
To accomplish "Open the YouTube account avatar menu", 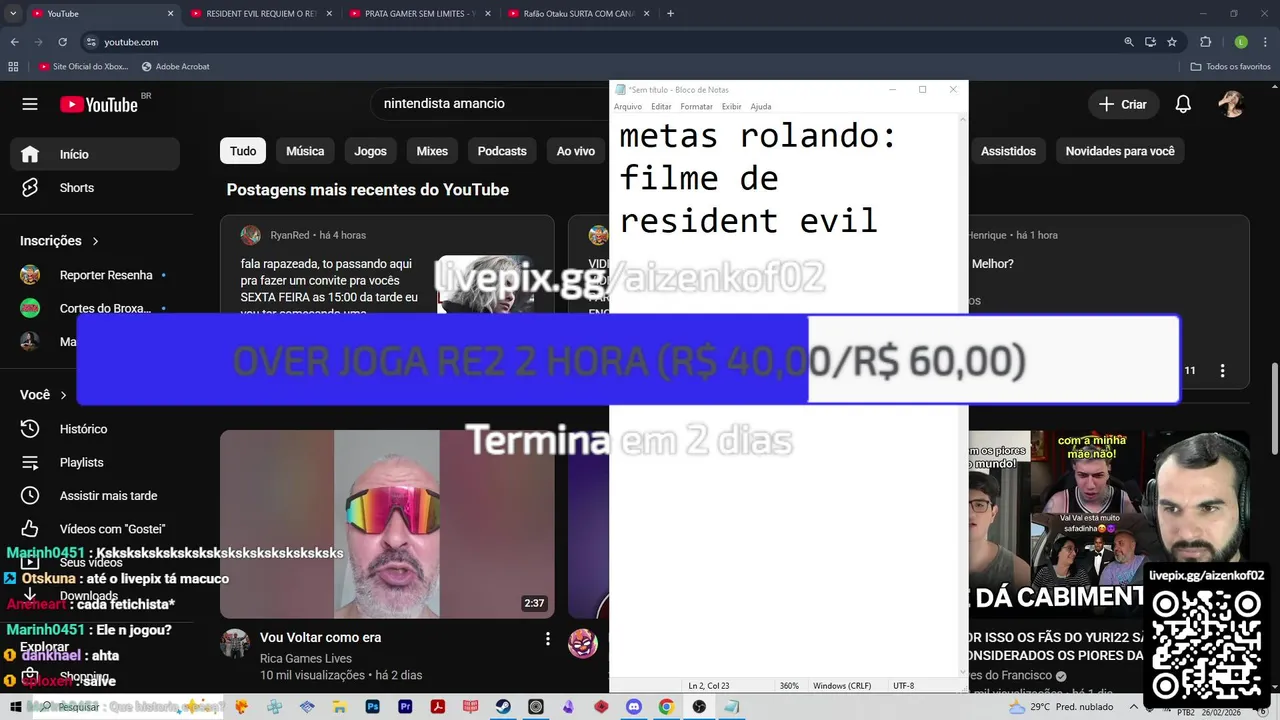I will 1231,104.
